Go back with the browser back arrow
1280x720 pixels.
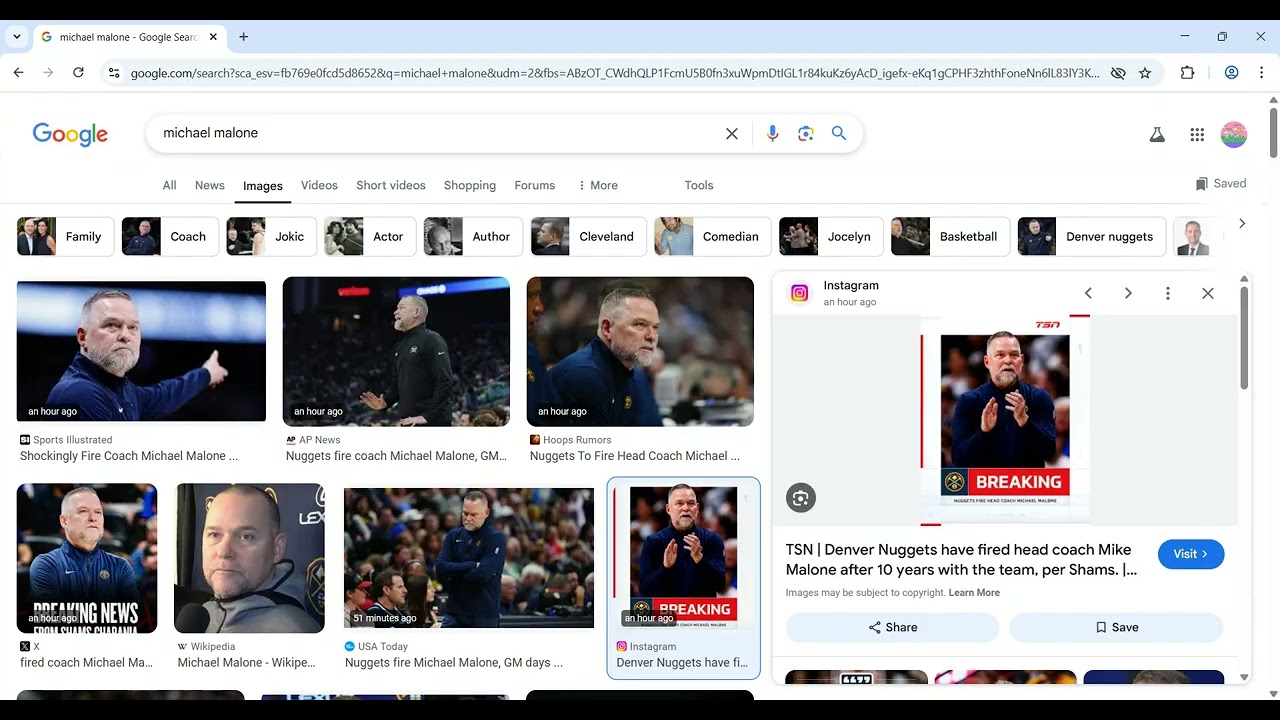(18, 73)
